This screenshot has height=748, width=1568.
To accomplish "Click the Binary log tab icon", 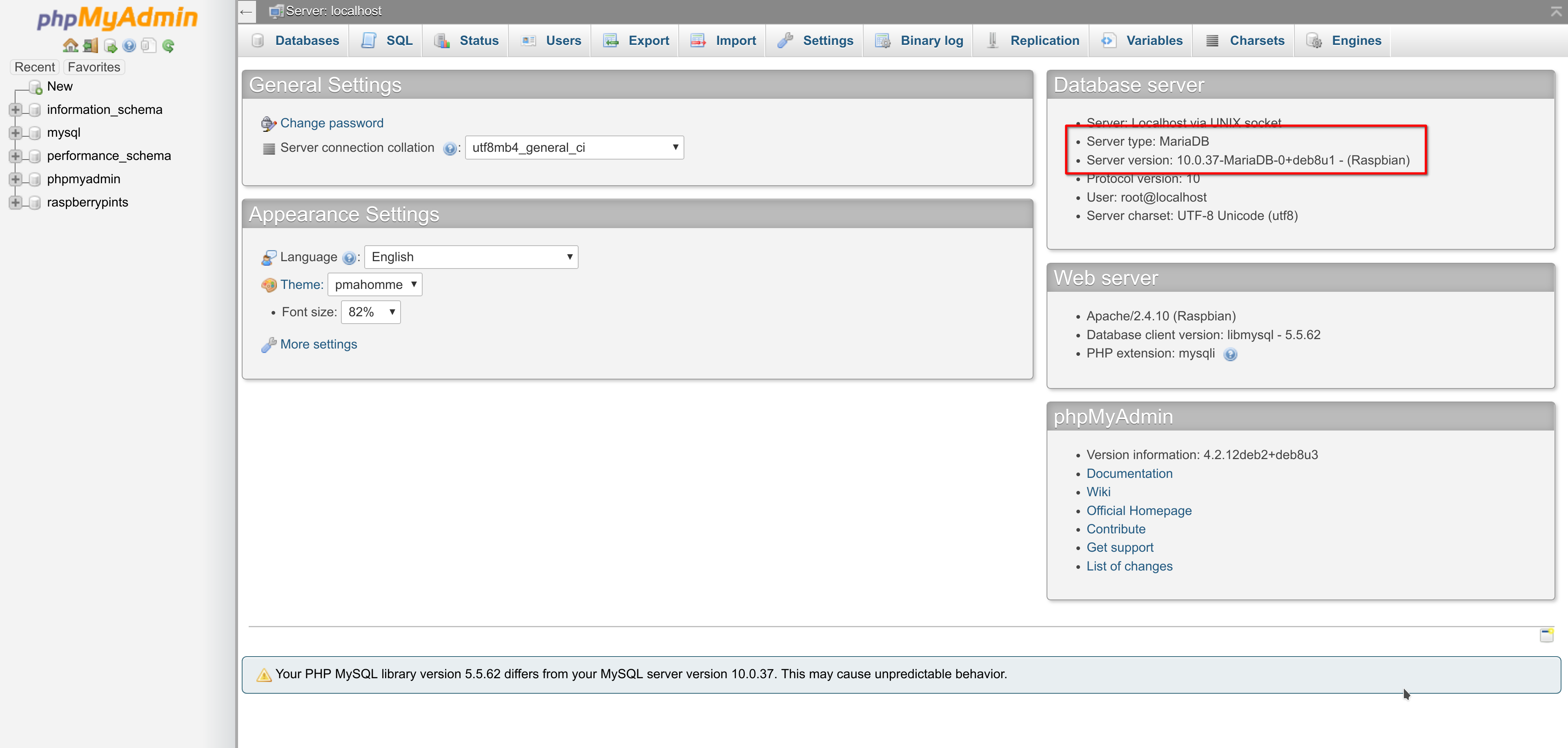I will point(884,40).
